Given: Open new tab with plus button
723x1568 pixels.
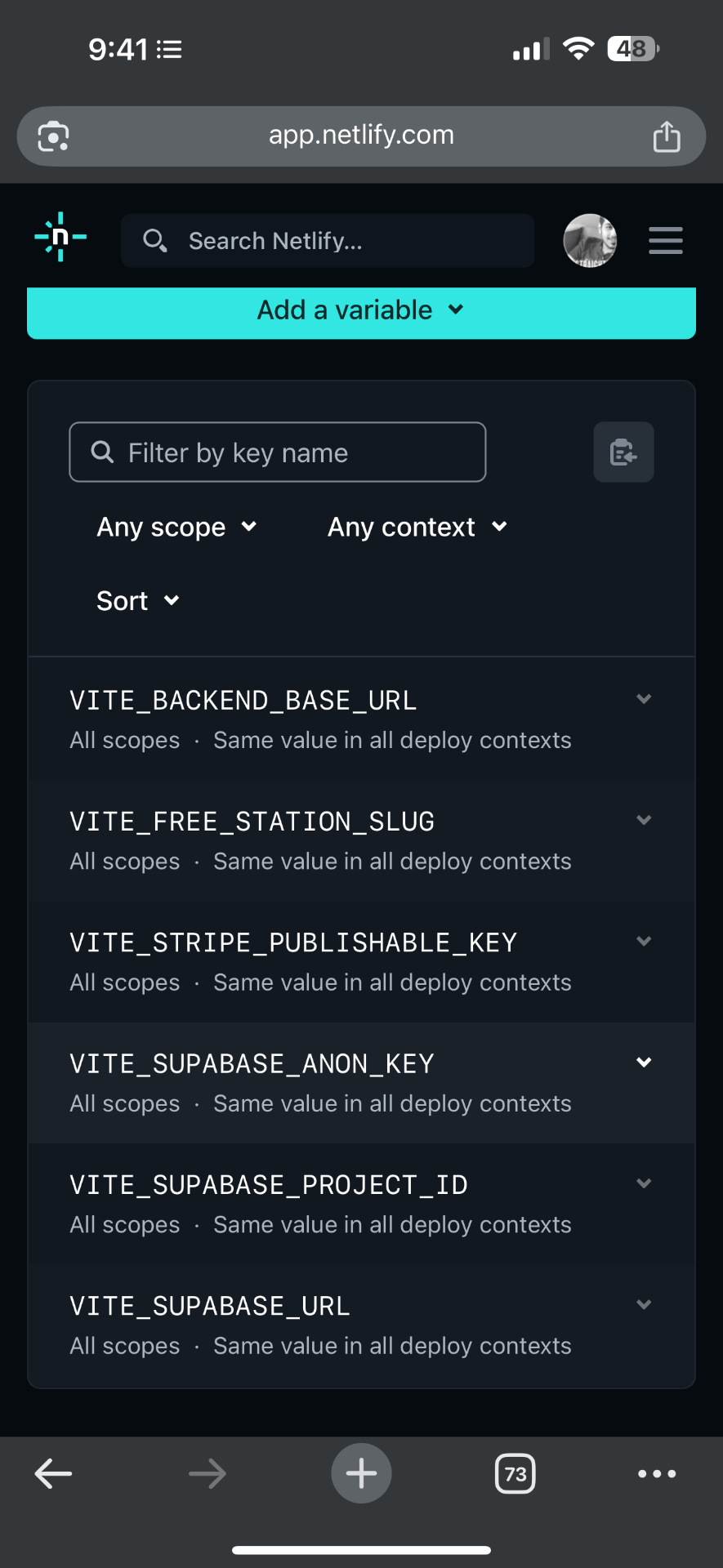Looking at the screenshot, I should (x=361, y=1474).
